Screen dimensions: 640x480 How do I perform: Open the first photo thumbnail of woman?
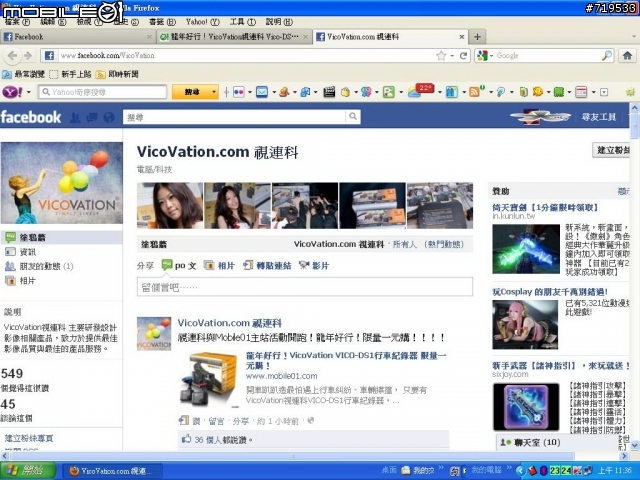tap(170, 206)
